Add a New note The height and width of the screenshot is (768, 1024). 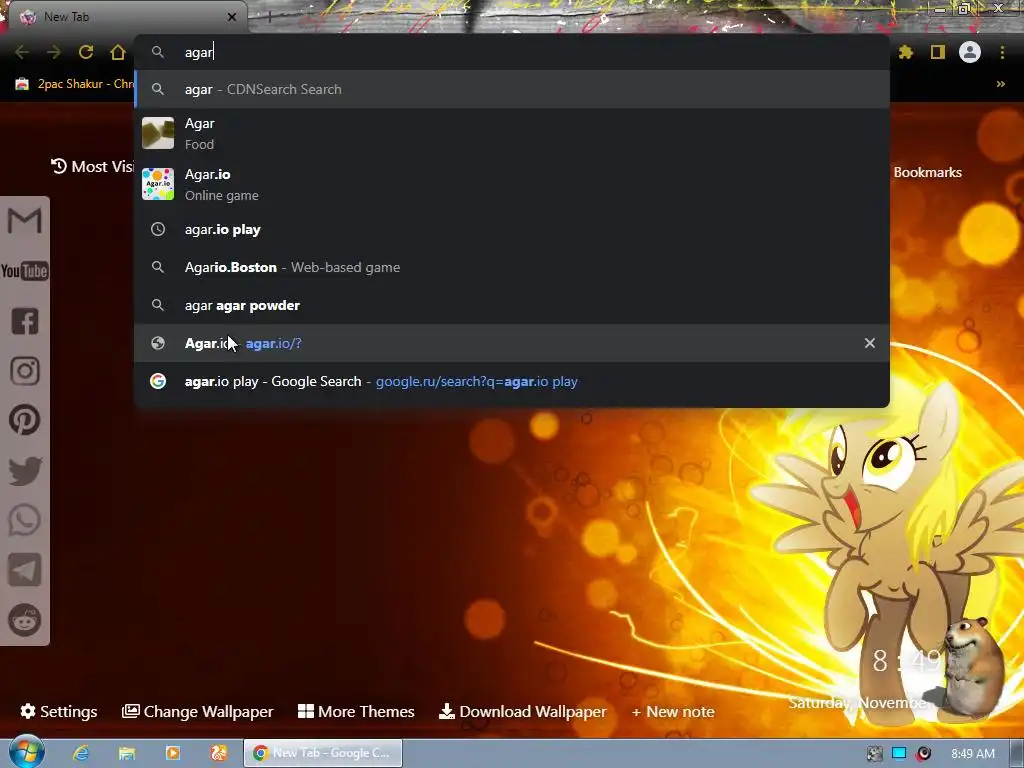[x=673, y=712]
